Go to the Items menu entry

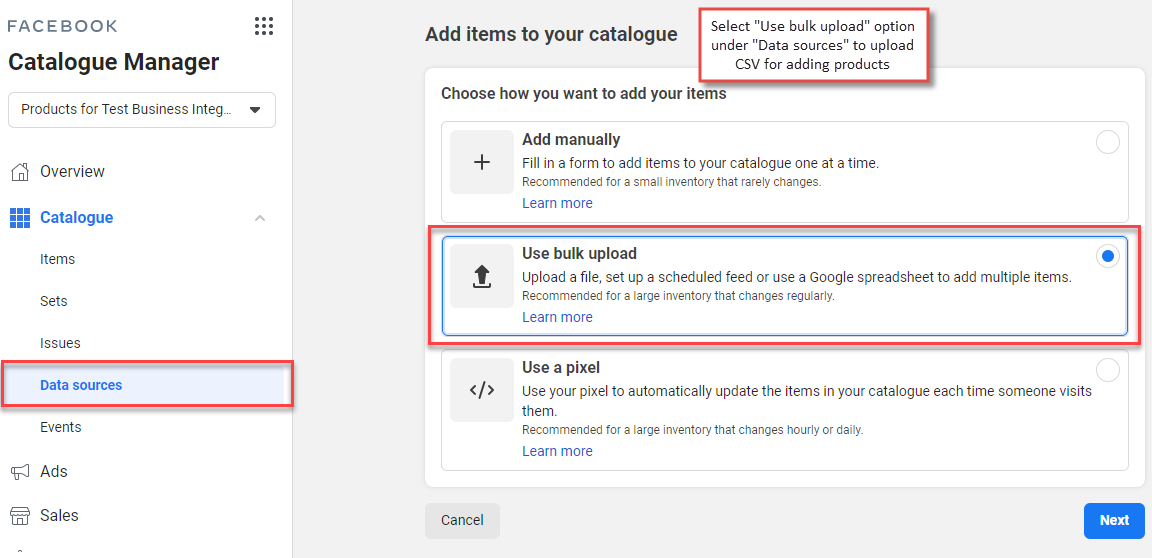pos(57,259)
